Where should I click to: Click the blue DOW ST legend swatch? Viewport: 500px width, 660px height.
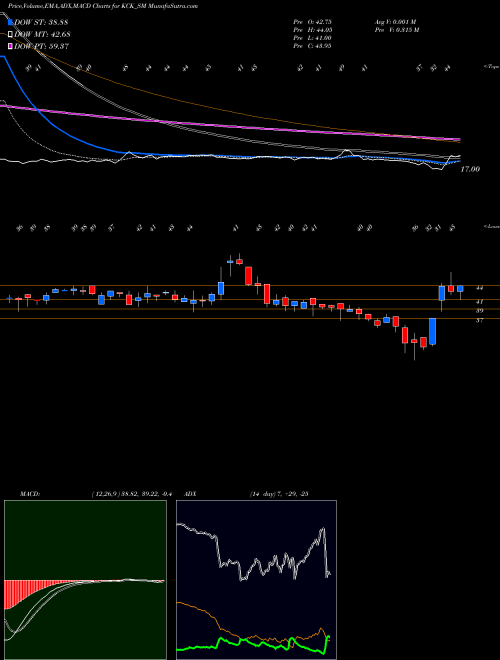(10, 22)
